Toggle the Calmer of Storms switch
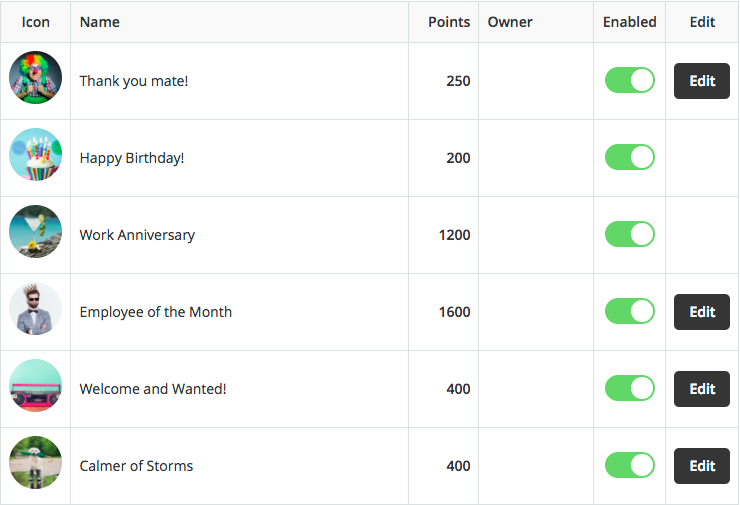 [x=630, y=466]
